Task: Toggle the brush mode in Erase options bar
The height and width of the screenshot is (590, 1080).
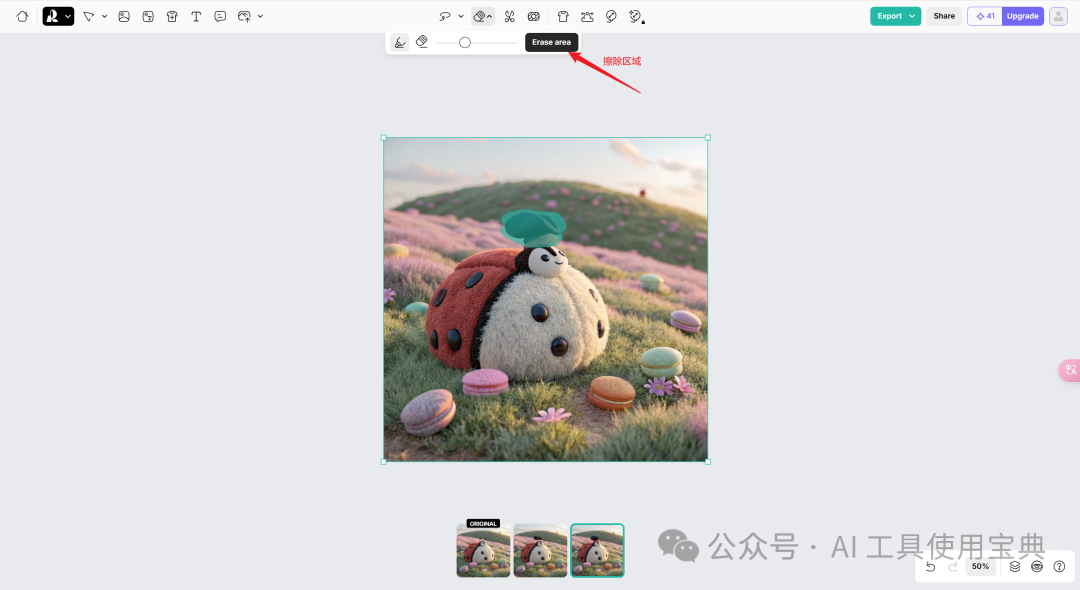Action: tap(398, 41)
